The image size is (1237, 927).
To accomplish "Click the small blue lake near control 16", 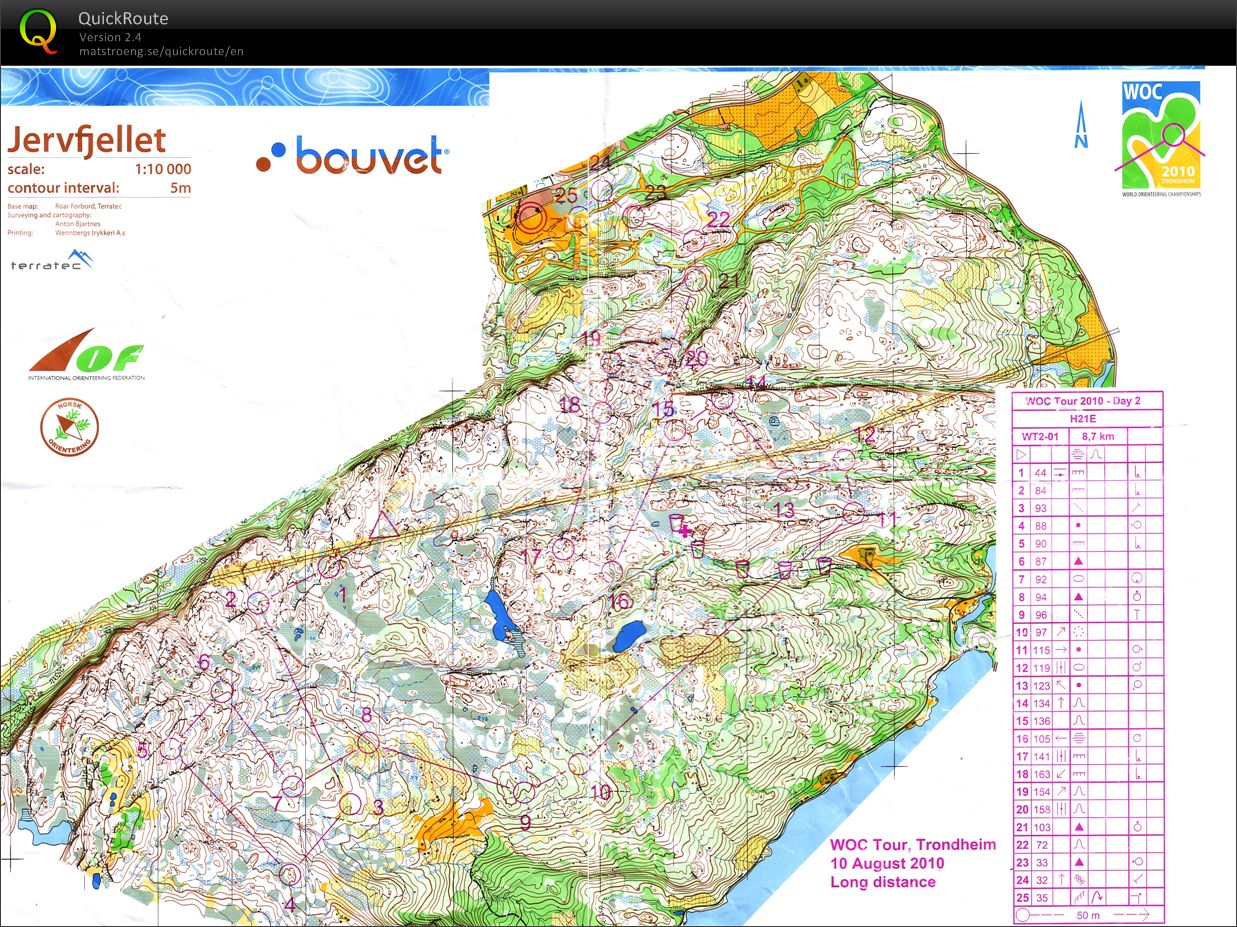I will coord(629,636).
